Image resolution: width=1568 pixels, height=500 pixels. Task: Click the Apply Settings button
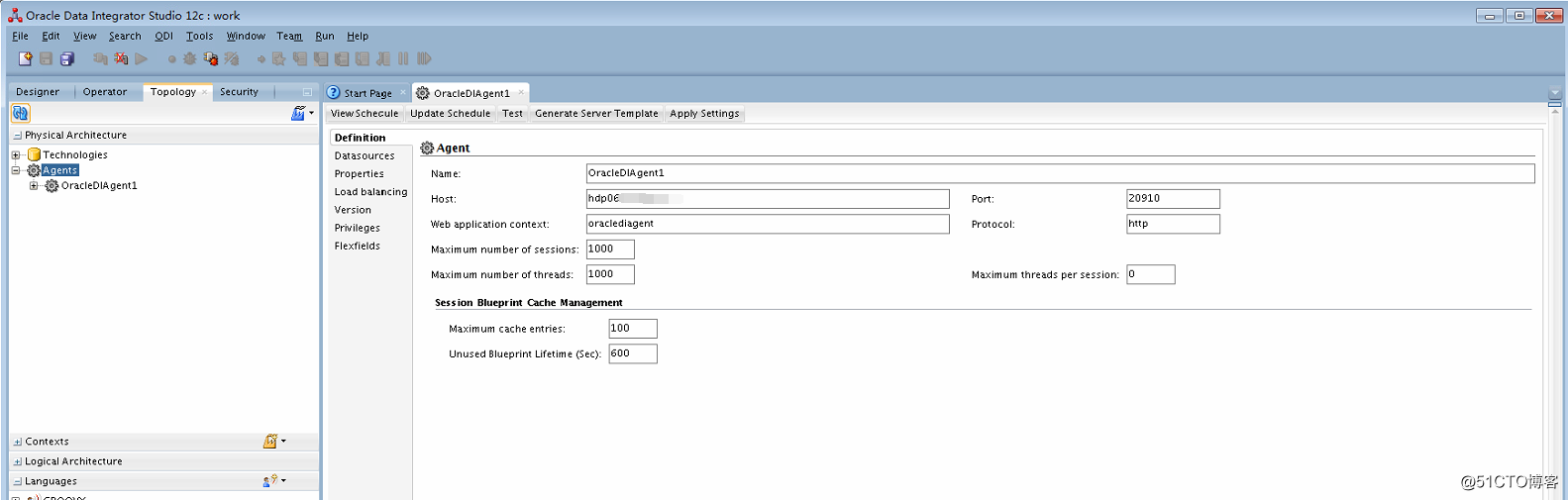tap(704, 114)
